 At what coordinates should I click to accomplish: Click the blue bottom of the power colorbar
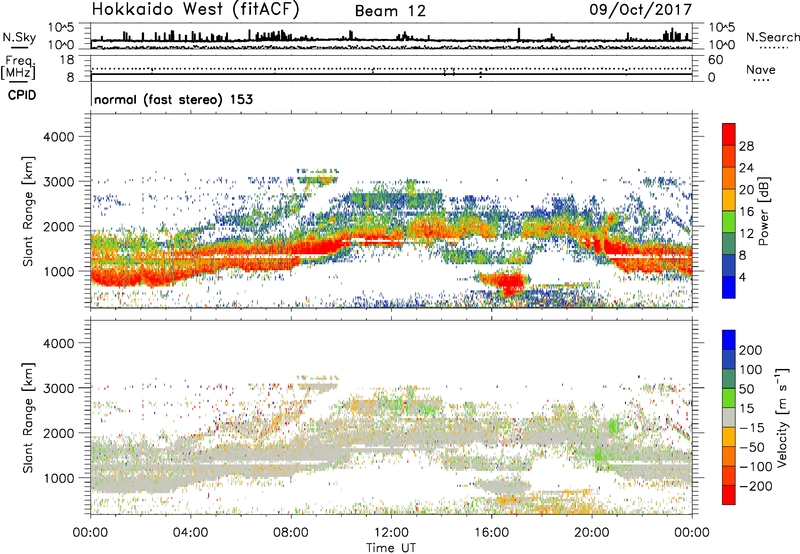pyautogui.click(x=729, y=287)
